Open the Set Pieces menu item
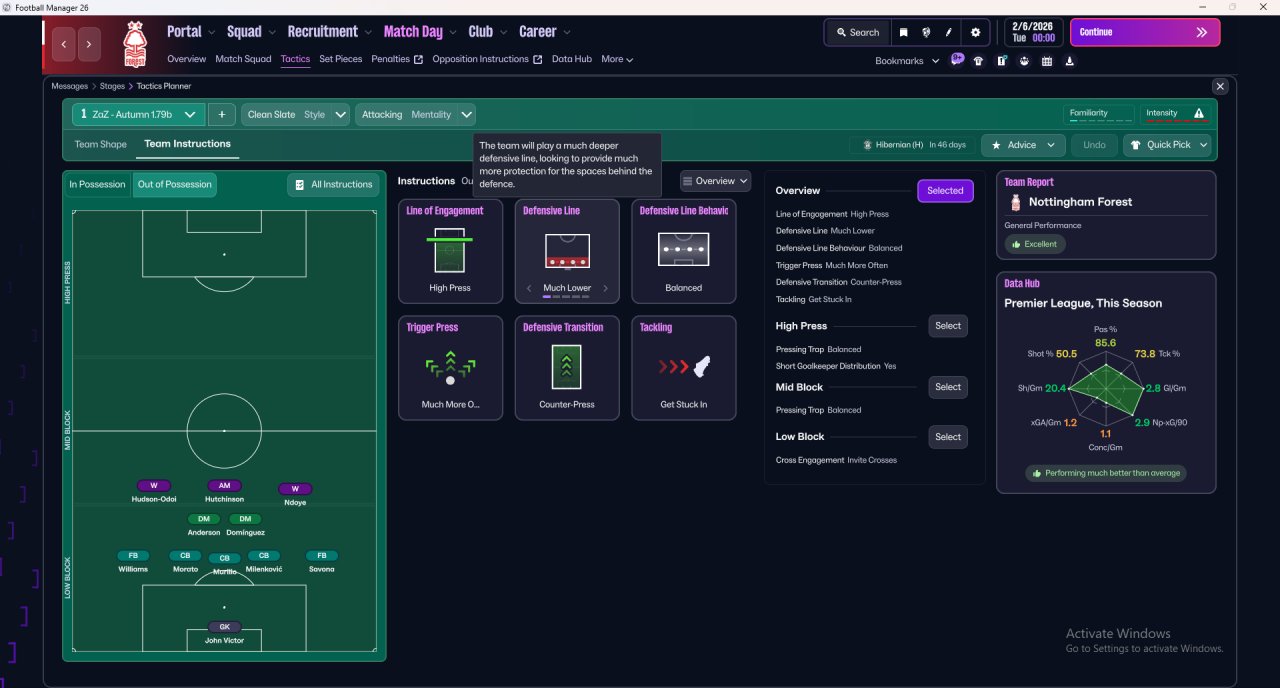 [x=341, y=59]
